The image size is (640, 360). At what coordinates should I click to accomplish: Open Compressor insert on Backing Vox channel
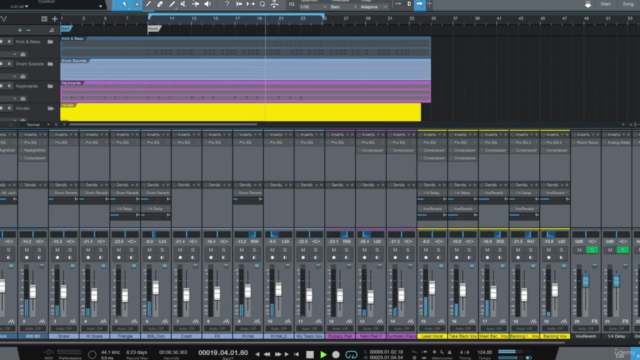point(555,150)
